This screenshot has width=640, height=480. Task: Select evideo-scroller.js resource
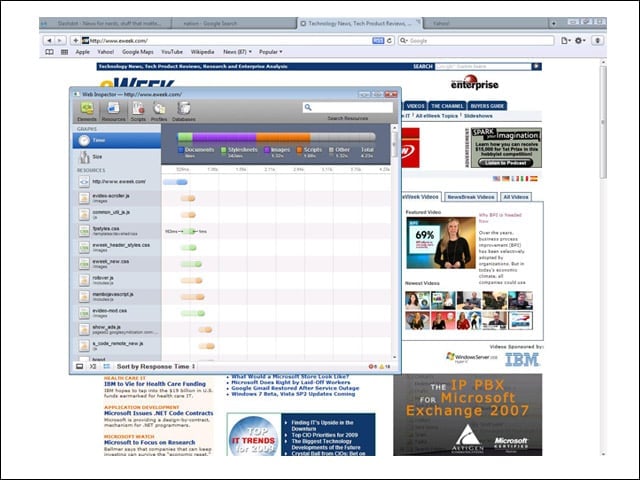117,198
